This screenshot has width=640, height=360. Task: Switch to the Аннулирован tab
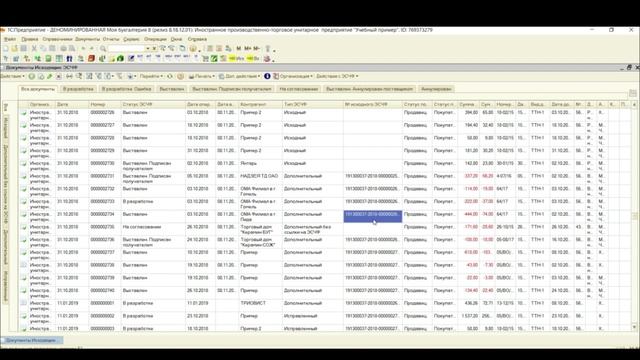436,89
